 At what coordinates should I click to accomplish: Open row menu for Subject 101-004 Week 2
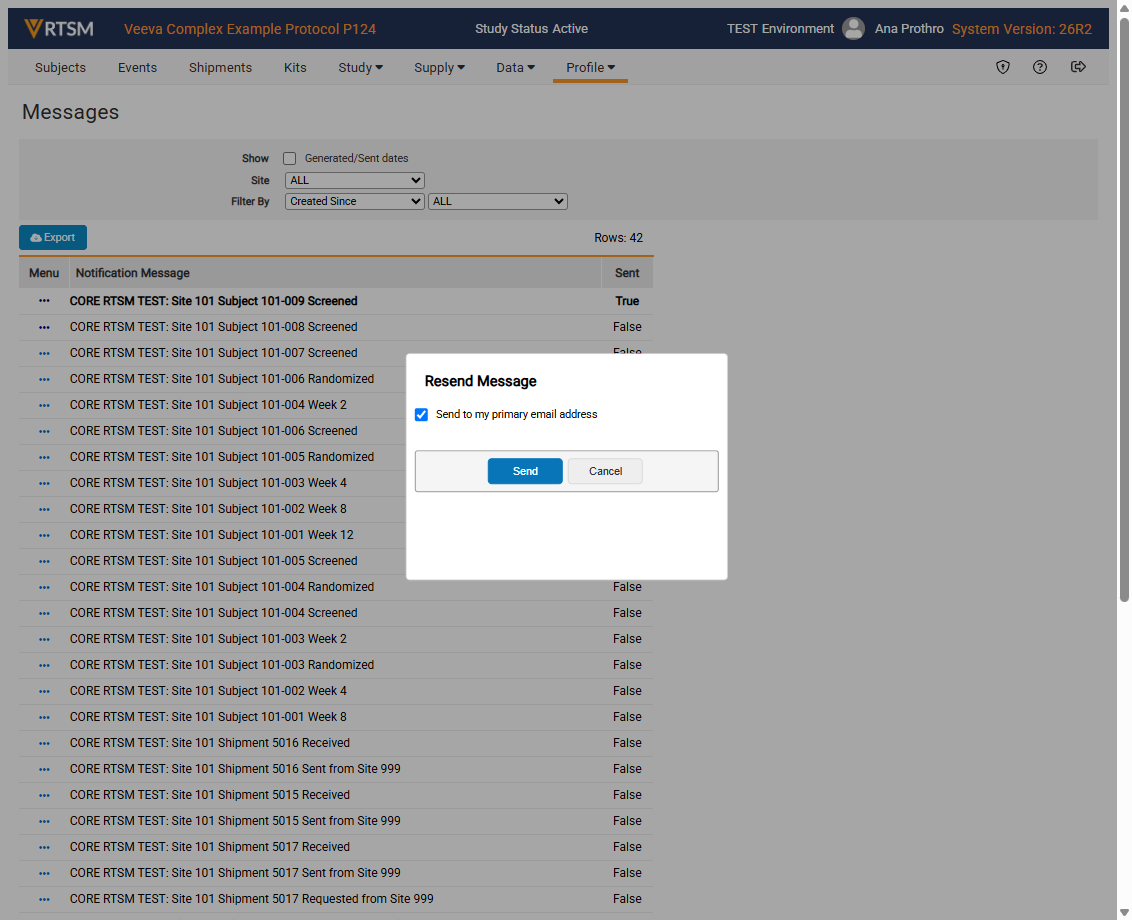point(44,405)
